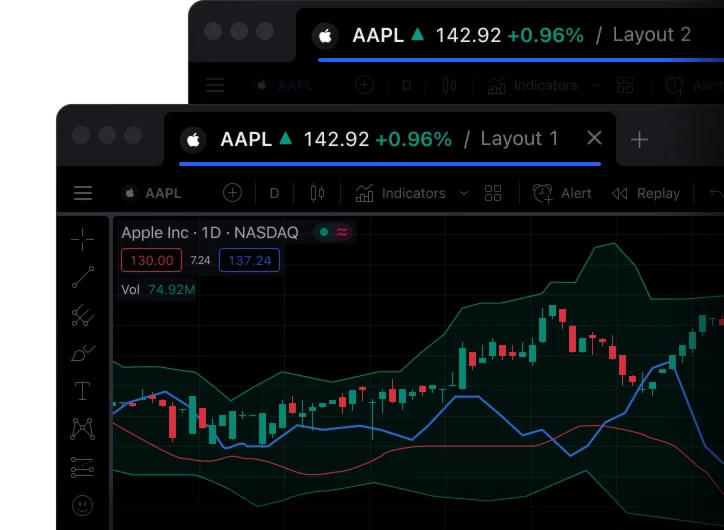Viewport: 724px width, 530px height.
Task: Click the Alert button
Action: tap(562, 193)
